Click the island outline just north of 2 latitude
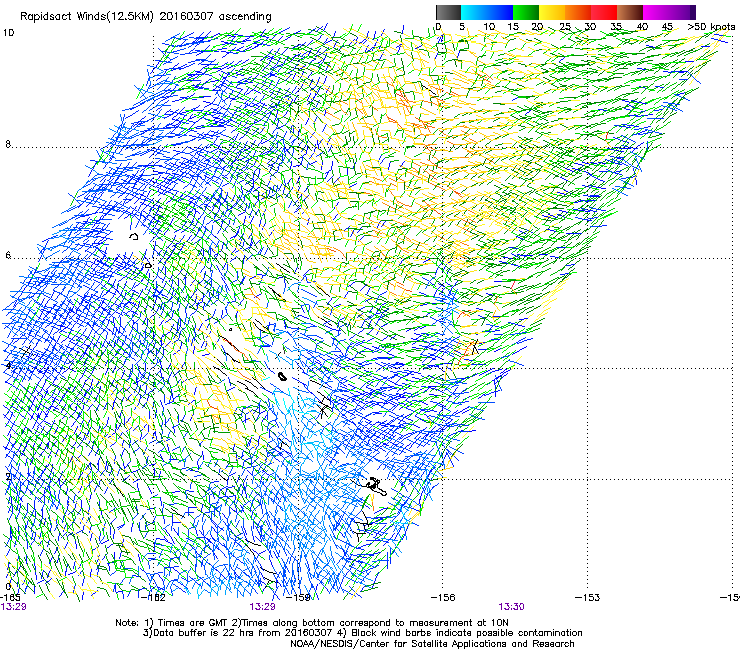This screenshot has width=740, height=650. coord(376,486)
